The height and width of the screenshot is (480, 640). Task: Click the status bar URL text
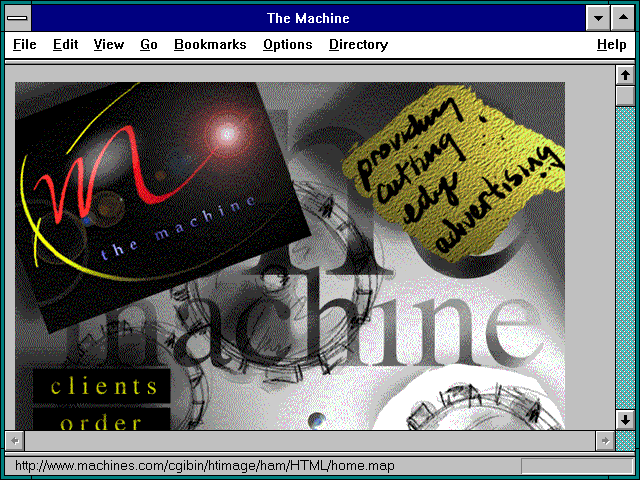click(x=204, y=466)
